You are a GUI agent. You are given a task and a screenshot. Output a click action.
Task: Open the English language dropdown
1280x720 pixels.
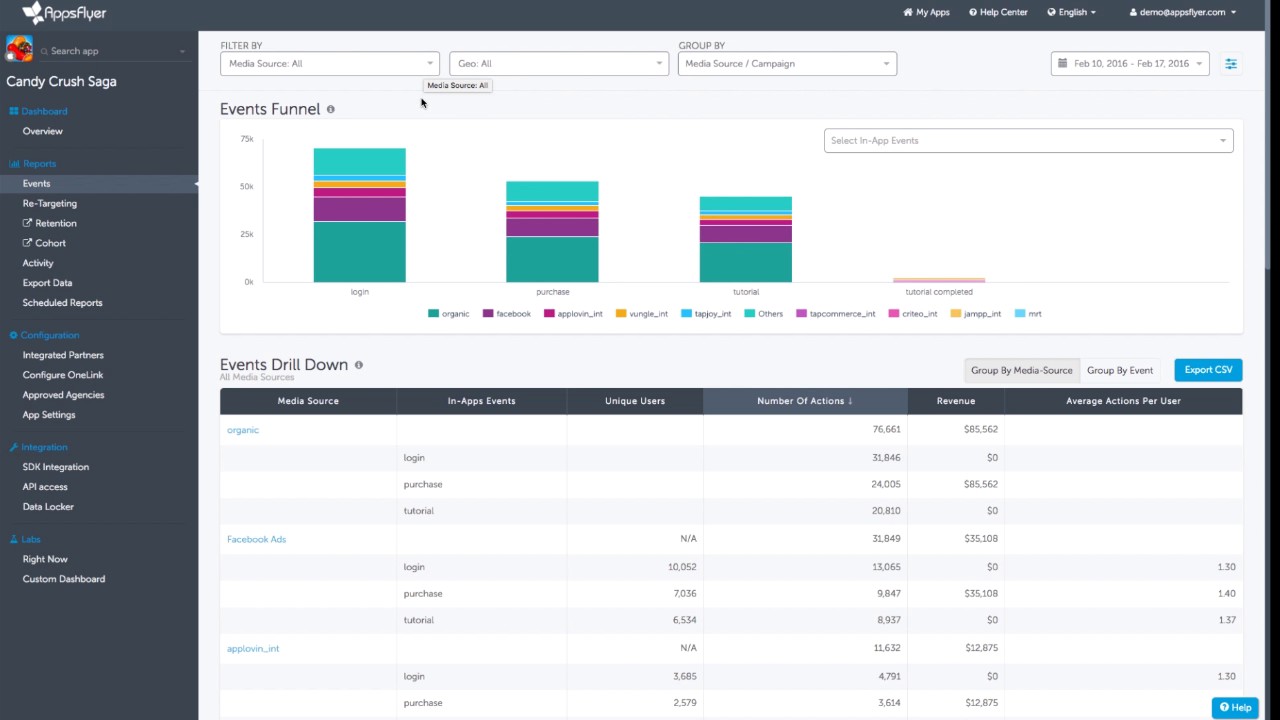[1071, 12]
